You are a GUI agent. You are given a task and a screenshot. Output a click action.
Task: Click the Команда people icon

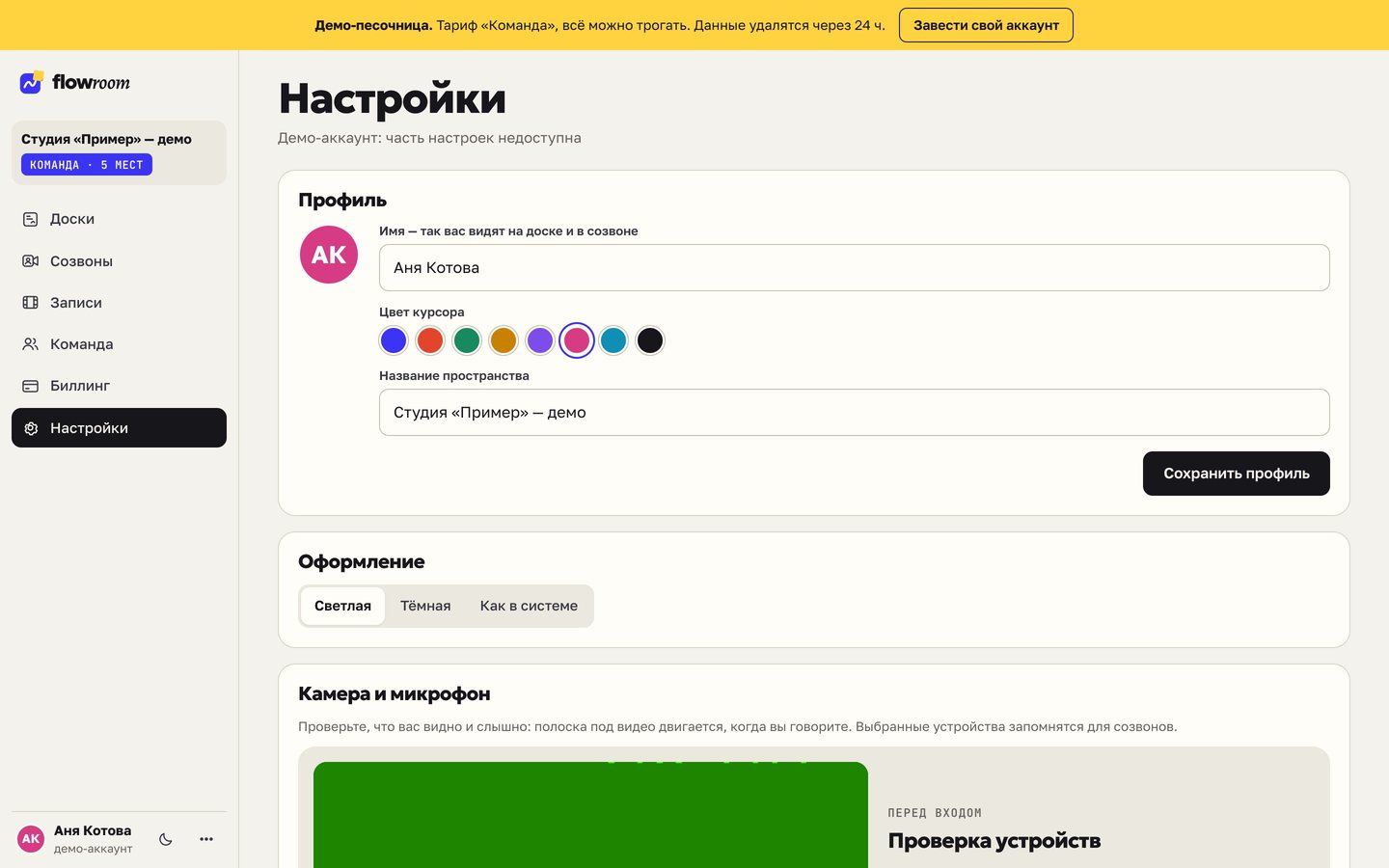pos(31,344)
